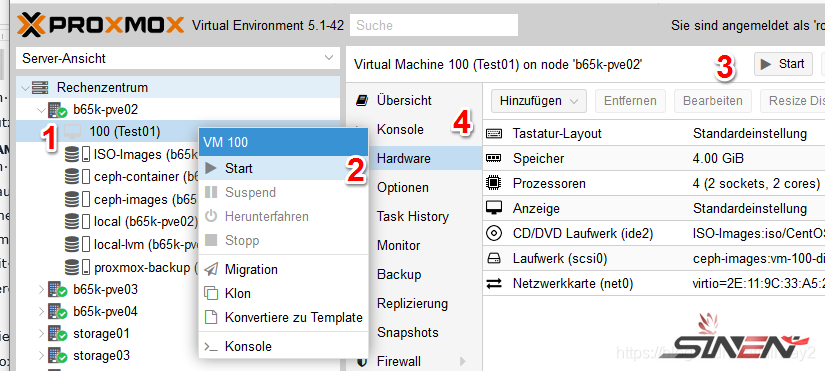Expand the b65k-pve03 node
825x371 pixels.
(x=41, y=289)
